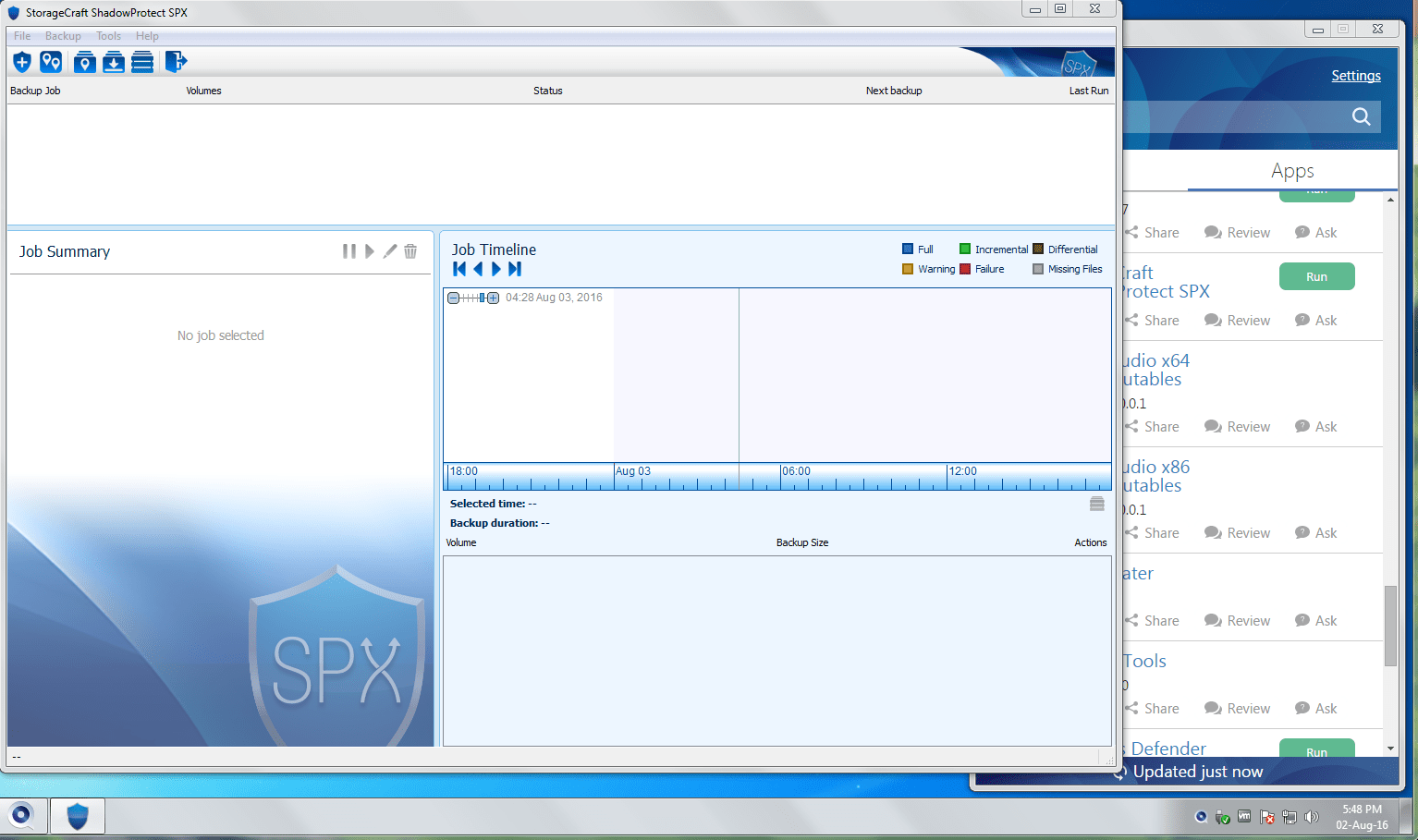1418x840 pixels.
Task: Pause the selected backup job
Action: [x=349, y=250]
